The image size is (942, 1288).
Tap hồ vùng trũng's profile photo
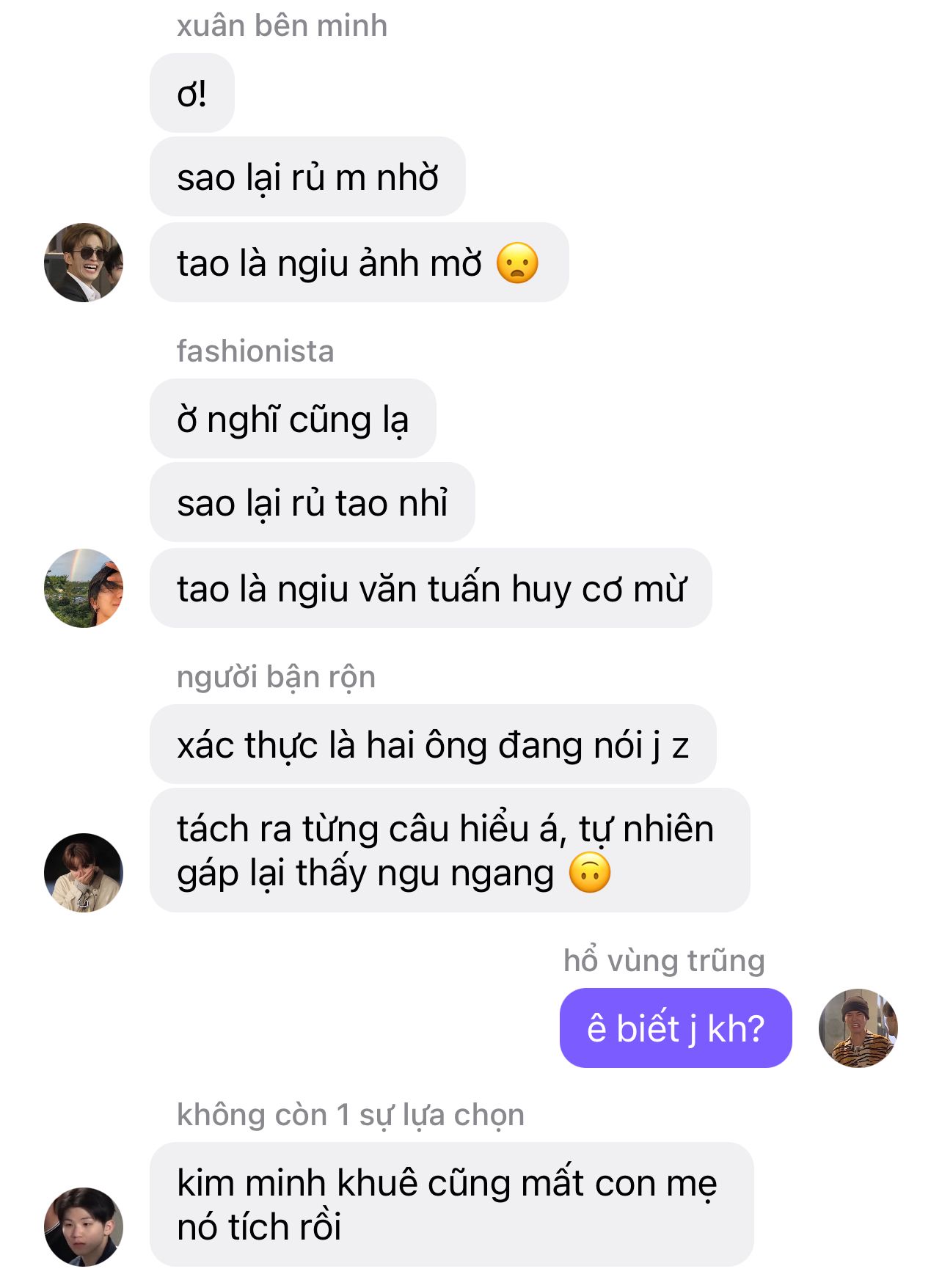coord(858,1028)
